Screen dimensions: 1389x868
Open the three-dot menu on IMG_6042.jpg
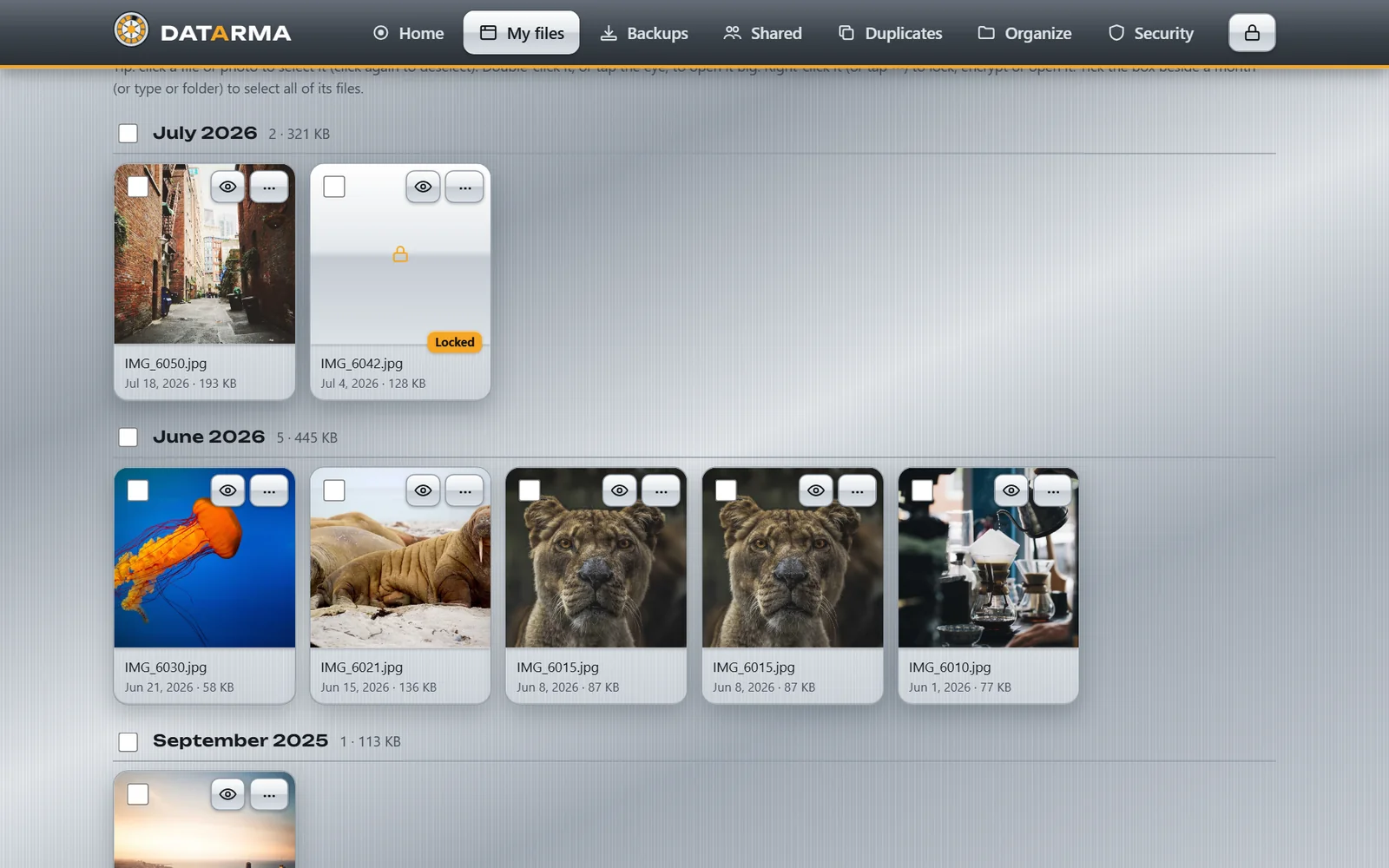[x=465, y=187]
